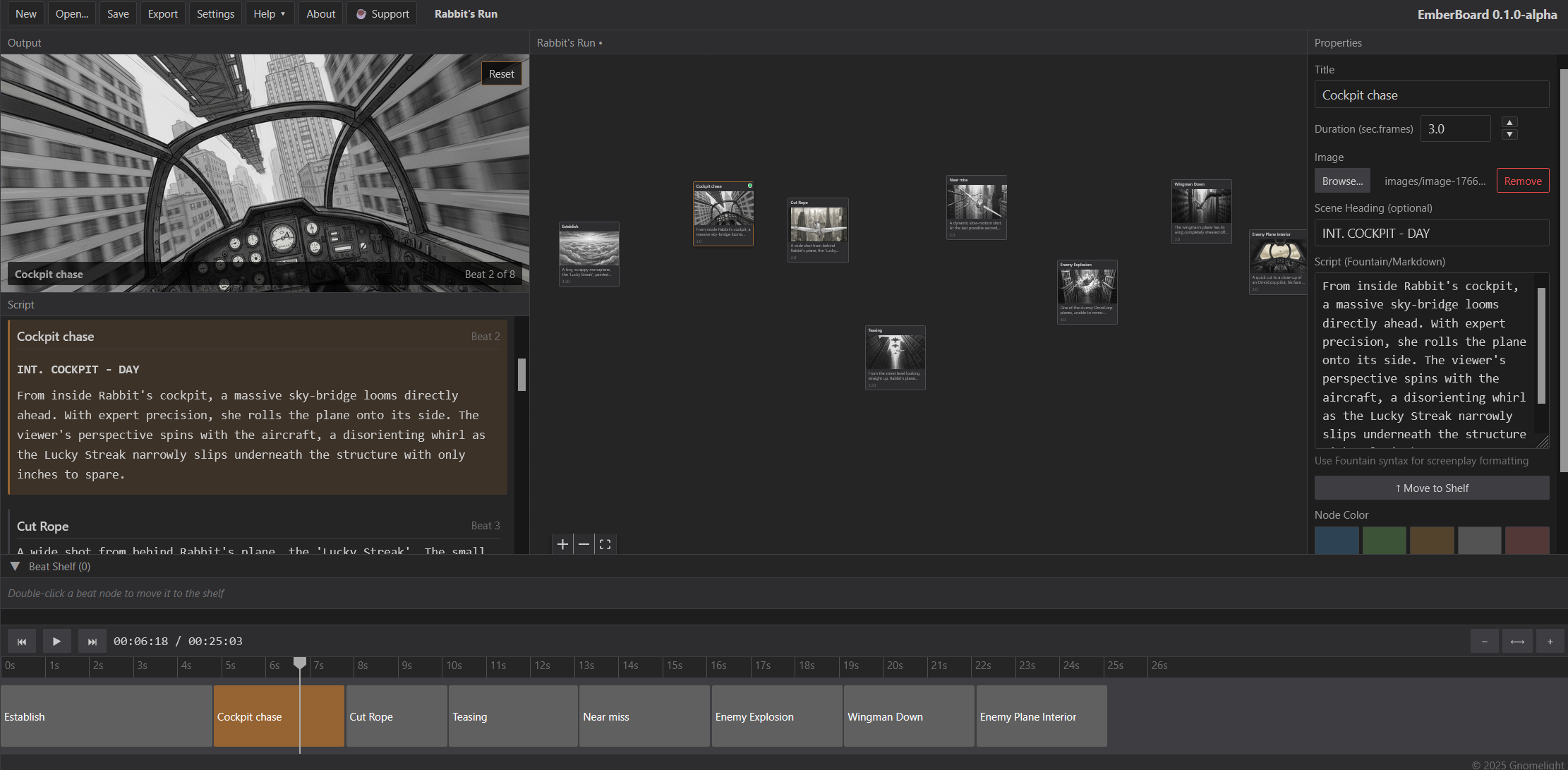
Task: Zoom out the node canvas
Action: pyautogui.click(x=584, y=544)
